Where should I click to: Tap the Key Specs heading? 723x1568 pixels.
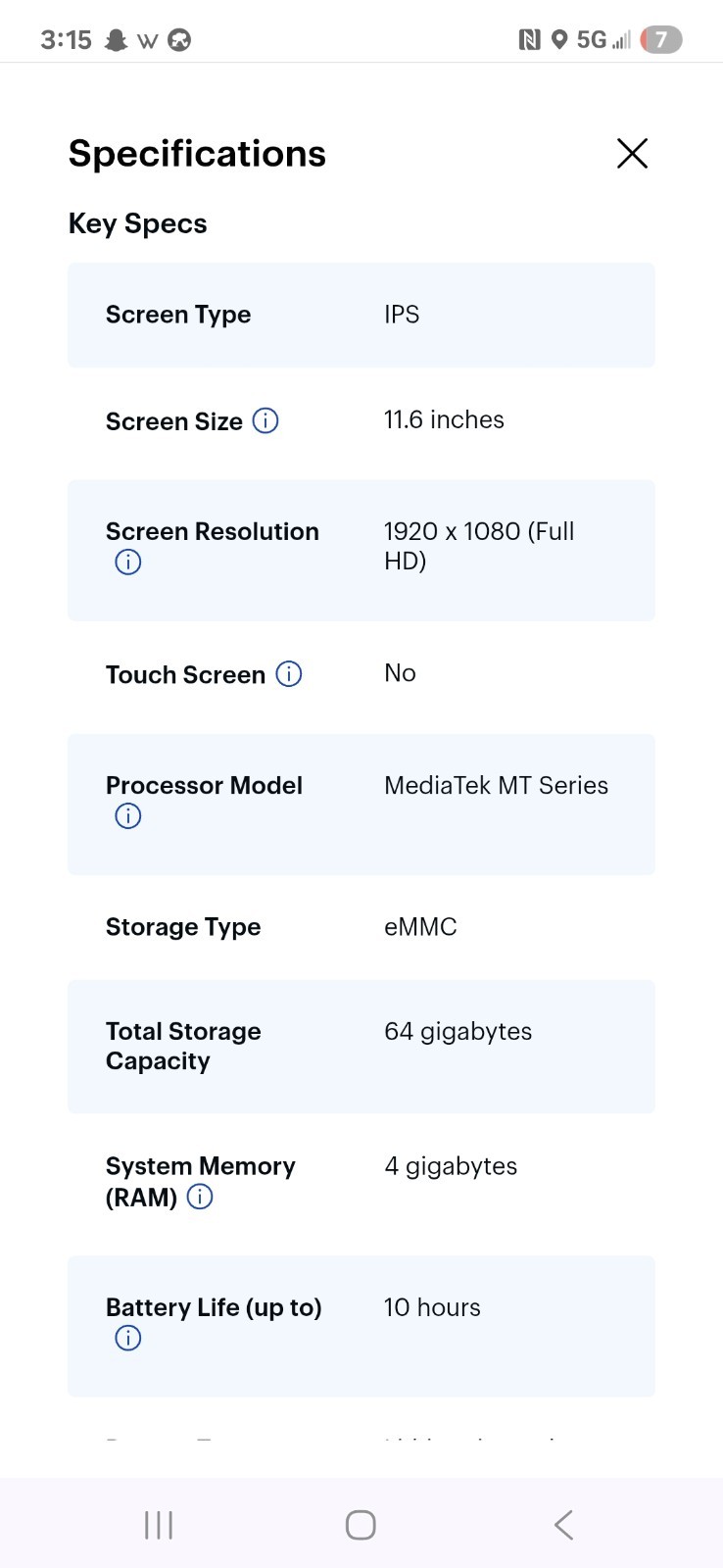pos(137,224)
